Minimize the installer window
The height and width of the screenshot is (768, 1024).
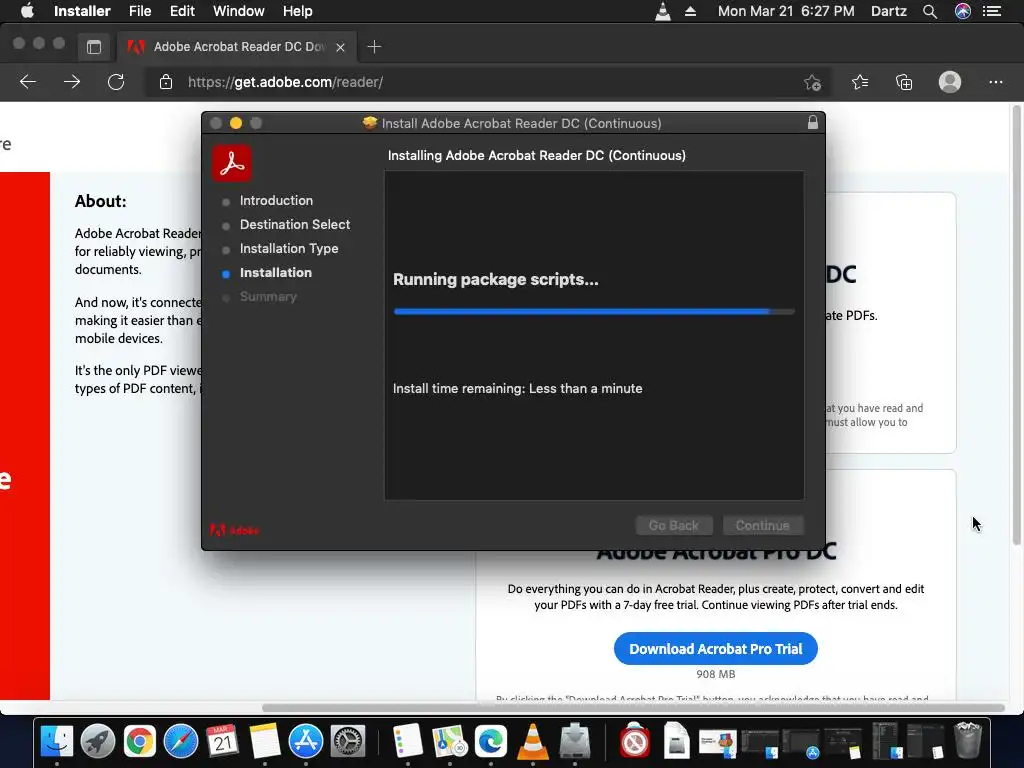(236, 123)
